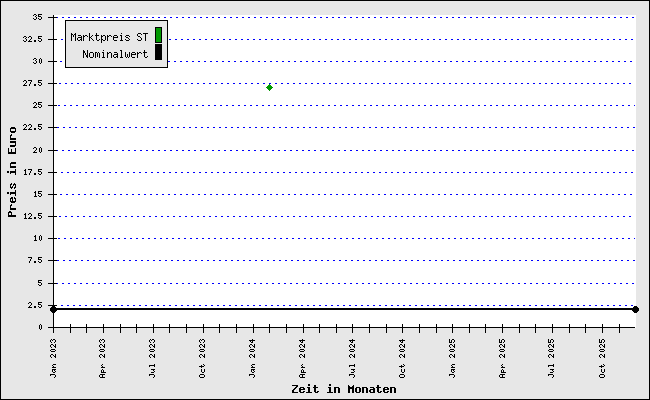
Task: Select the Apr 2023 x-axis label
Action: click(x=104, y=355)
